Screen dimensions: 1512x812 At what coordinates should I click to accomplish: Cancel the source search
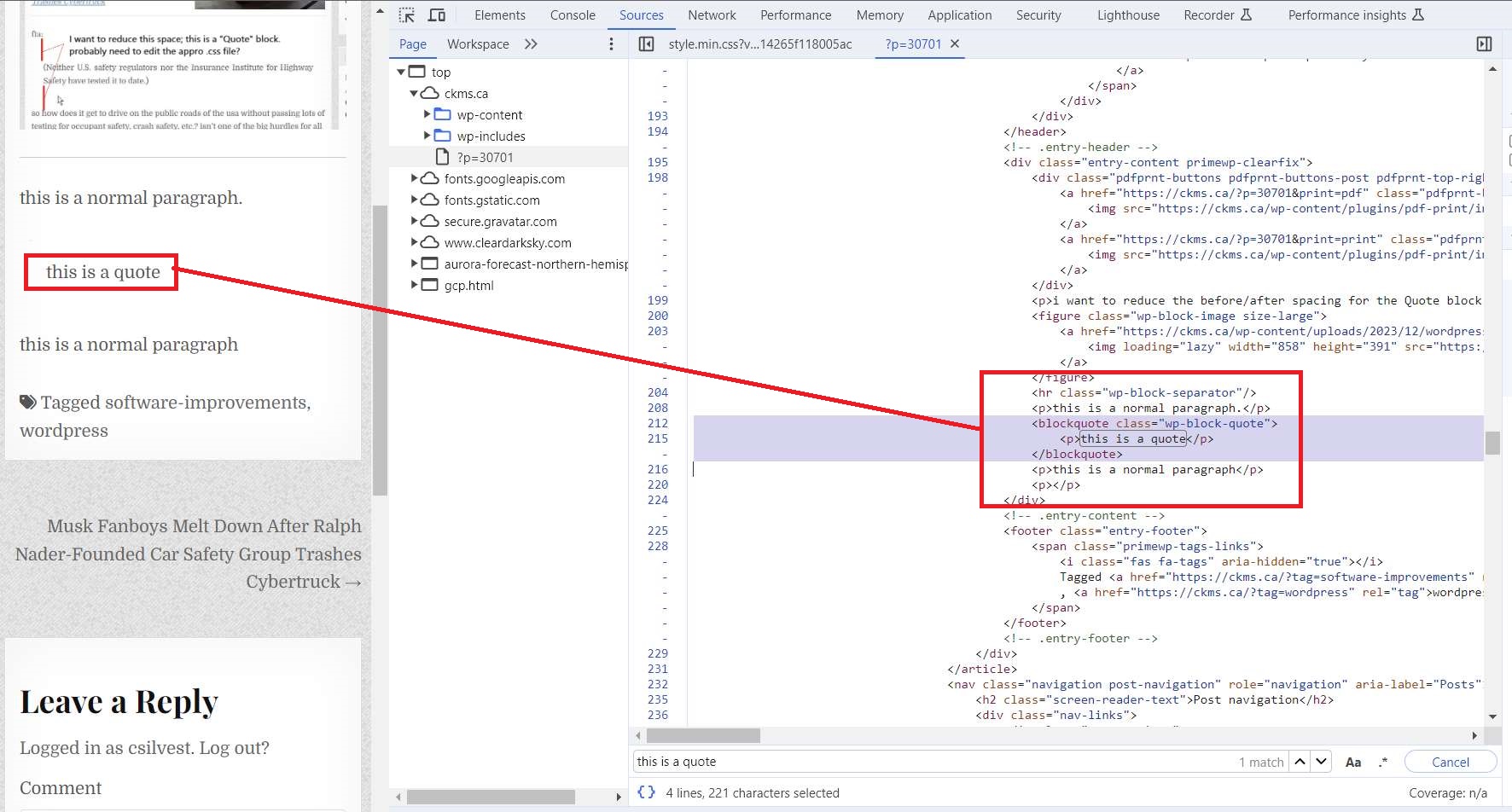[1450, 762]
